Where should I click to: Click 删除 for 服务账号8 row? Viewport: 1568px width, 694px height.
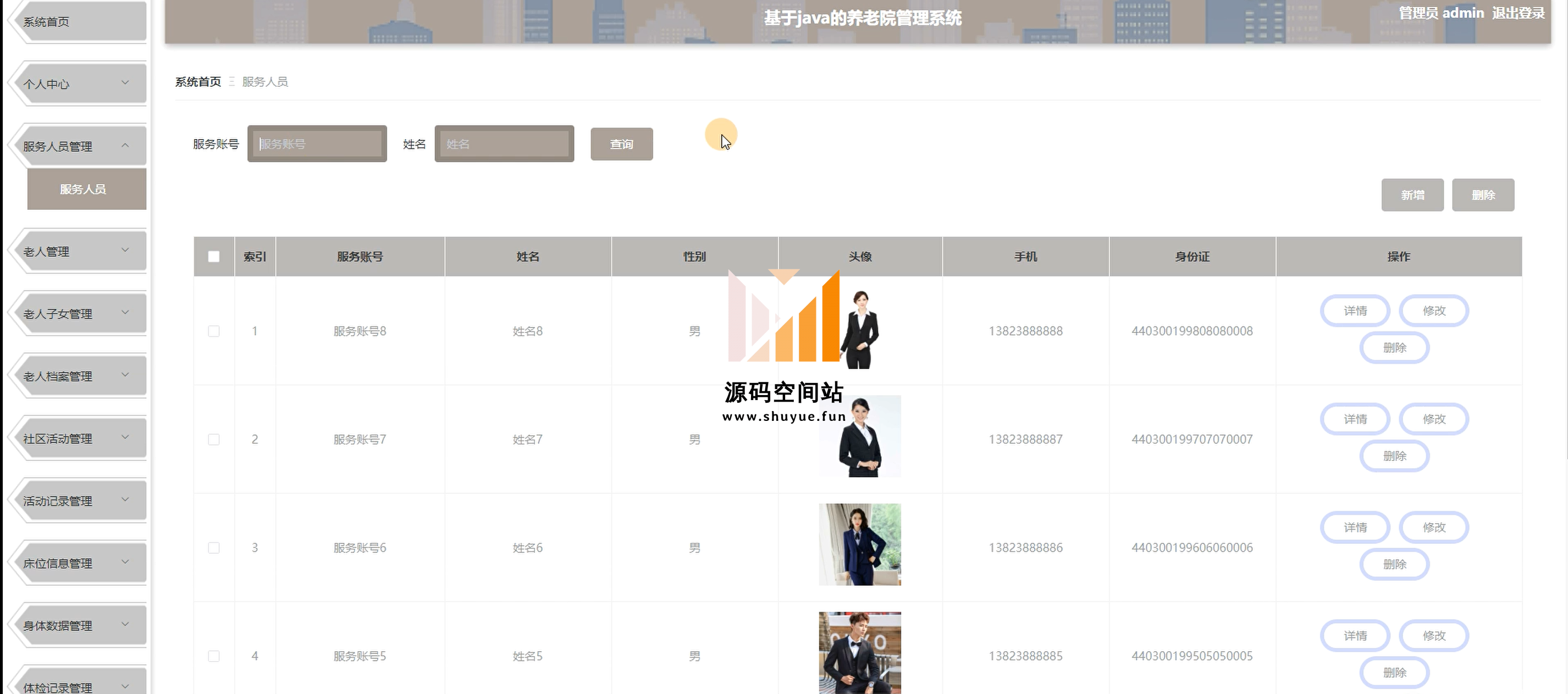(1394, 348)
